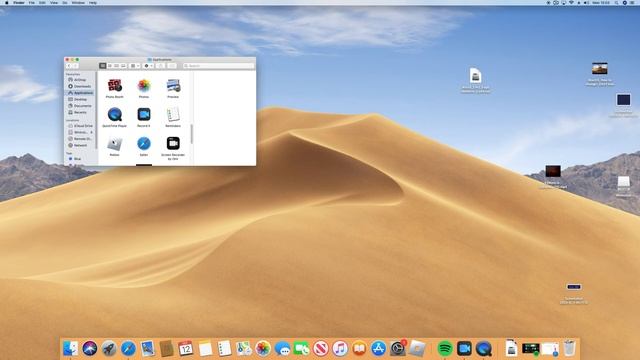
Task: Go back in Finder window
Action: pos(69,66)
